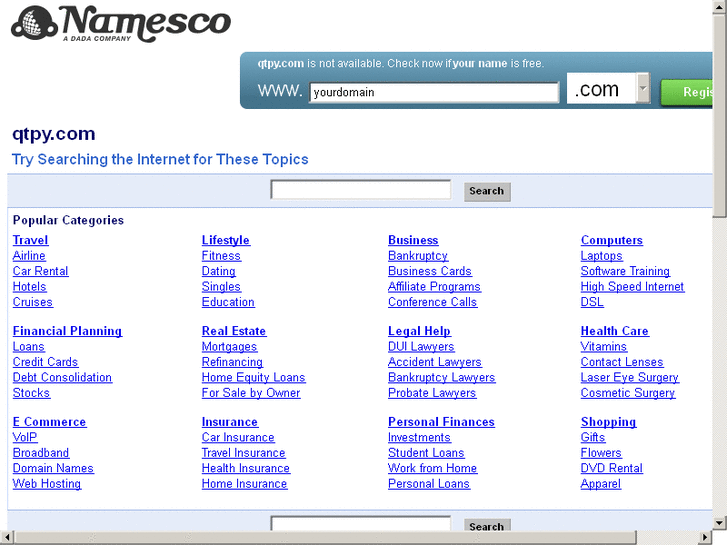Open the Loans link
This screenshot has height=545, width=727.
click(x=29, y=346)
